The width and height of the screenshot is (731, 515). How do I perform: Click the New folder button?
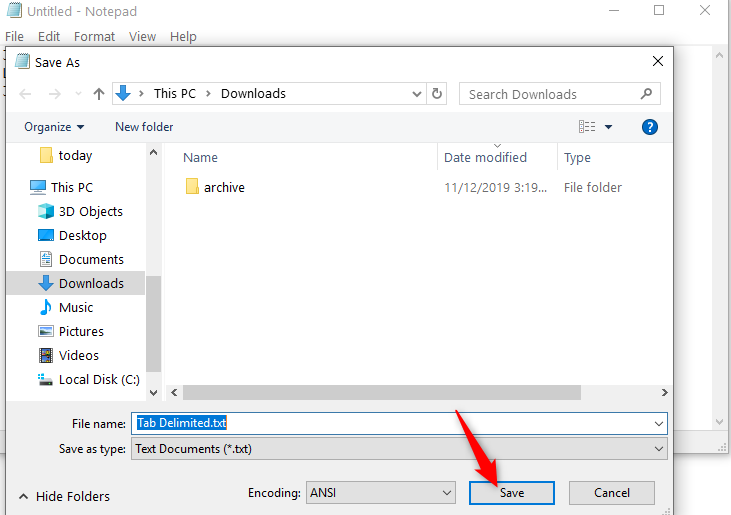(144, 127)
